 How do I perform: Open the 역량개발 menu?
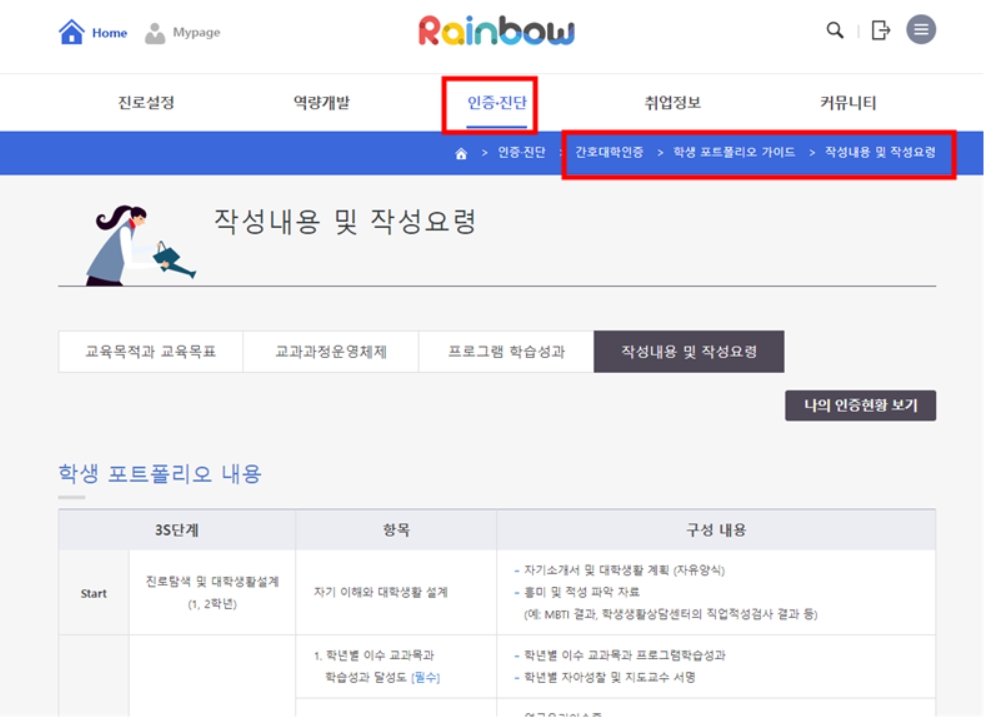tap(321, 103)
